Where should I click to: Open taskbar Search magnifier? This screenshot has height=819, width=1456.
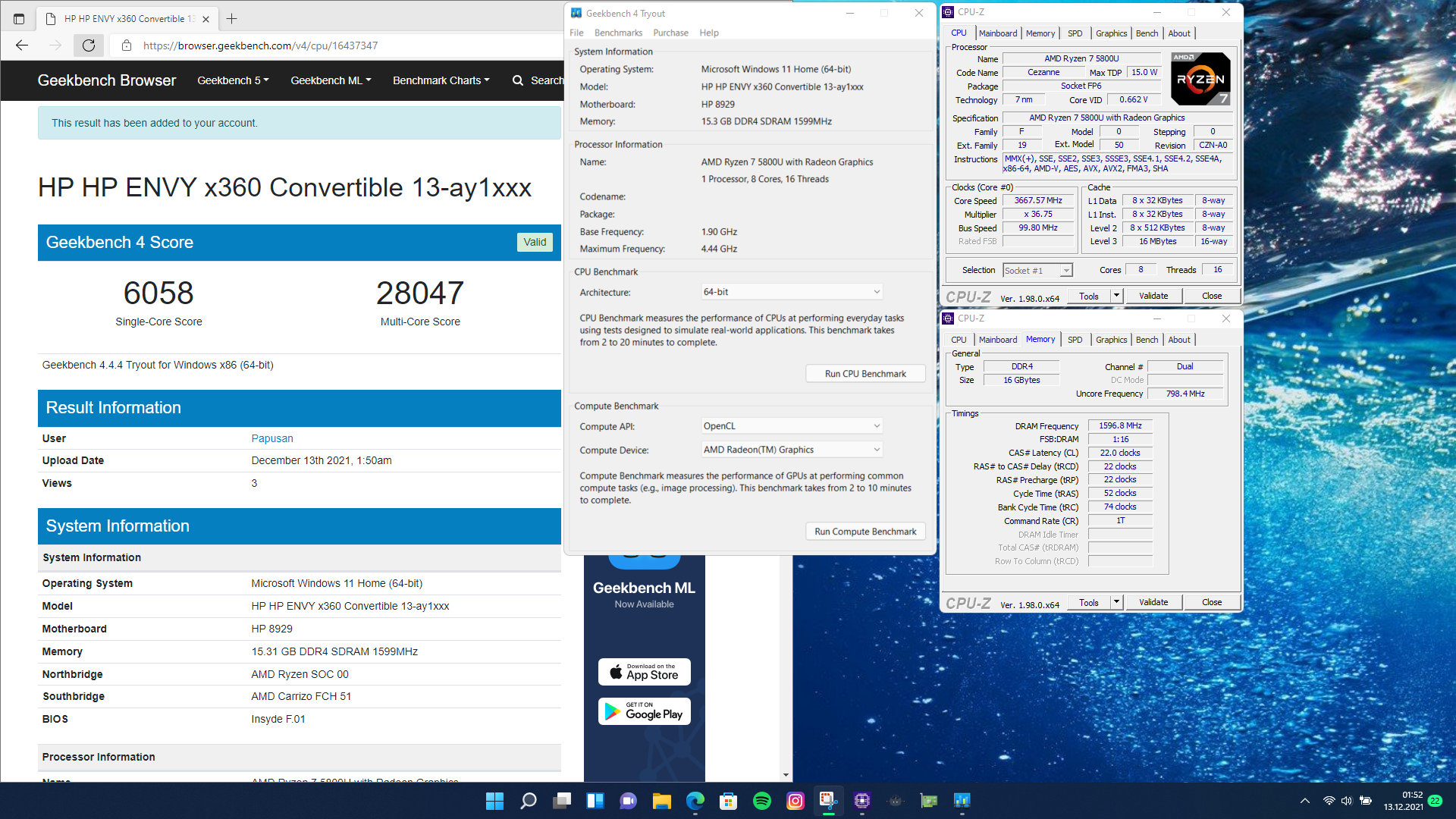coord(529,801)
